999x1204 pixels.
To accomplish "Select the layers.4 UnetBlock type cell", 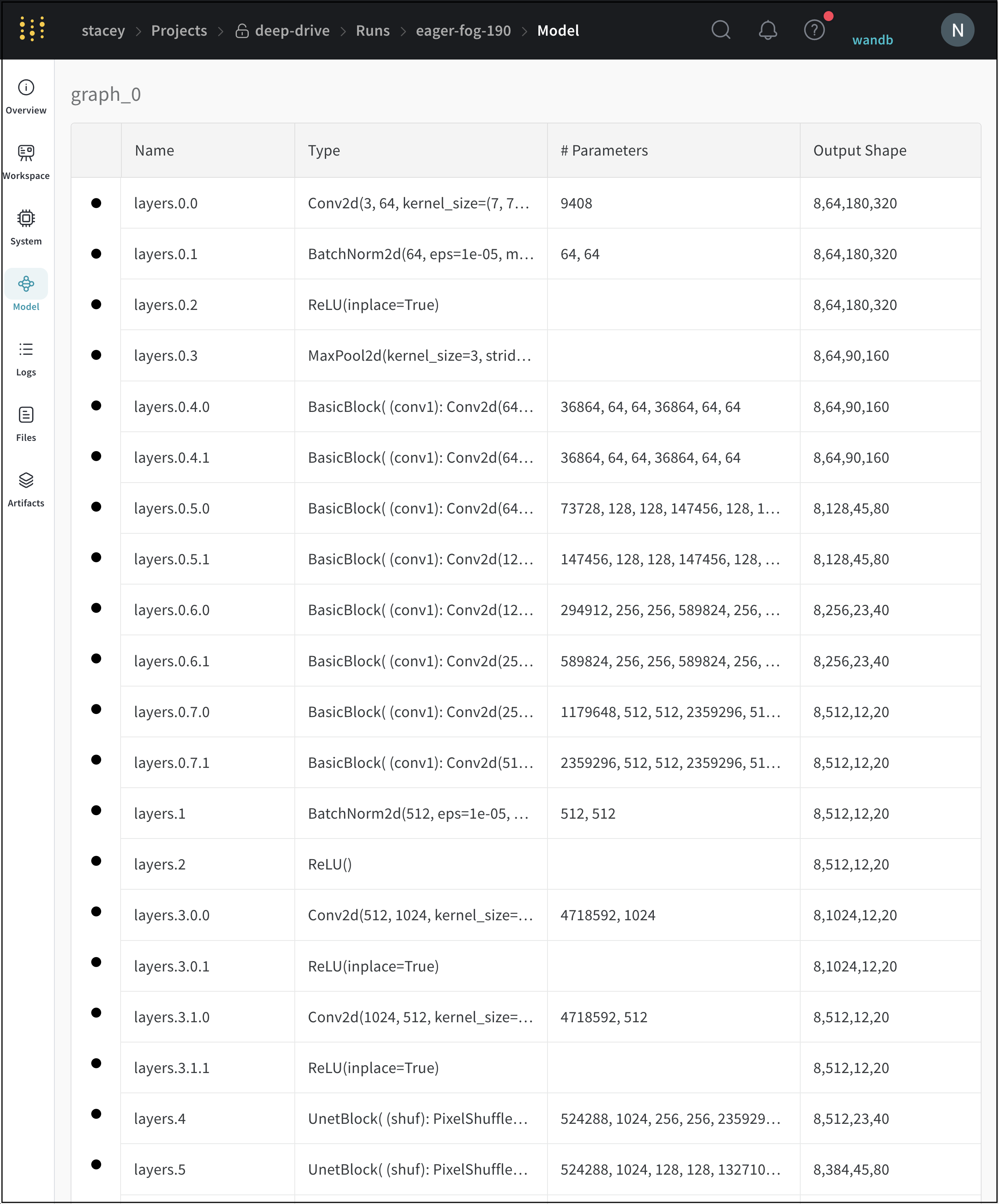I will [x=418, y=1118].
